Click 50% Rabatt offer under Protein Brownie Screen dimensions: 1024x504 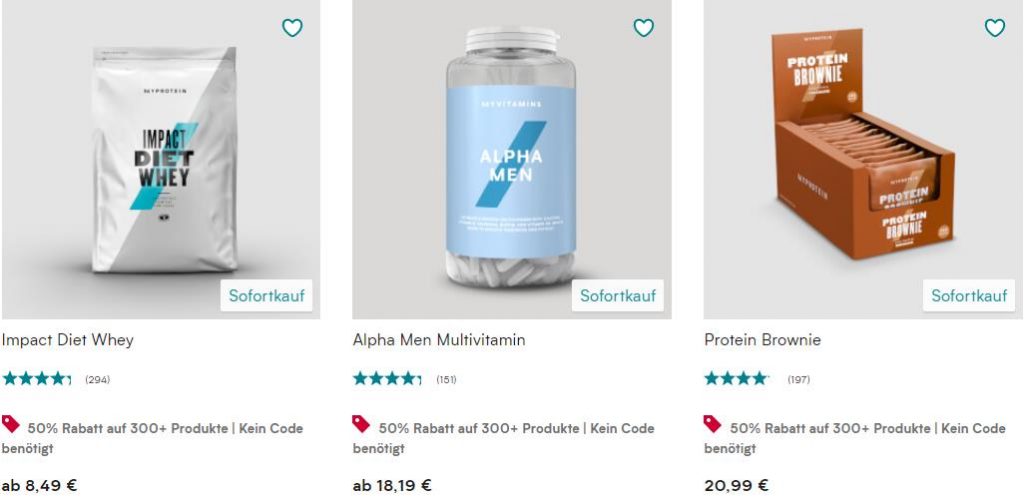click(866, 428)
